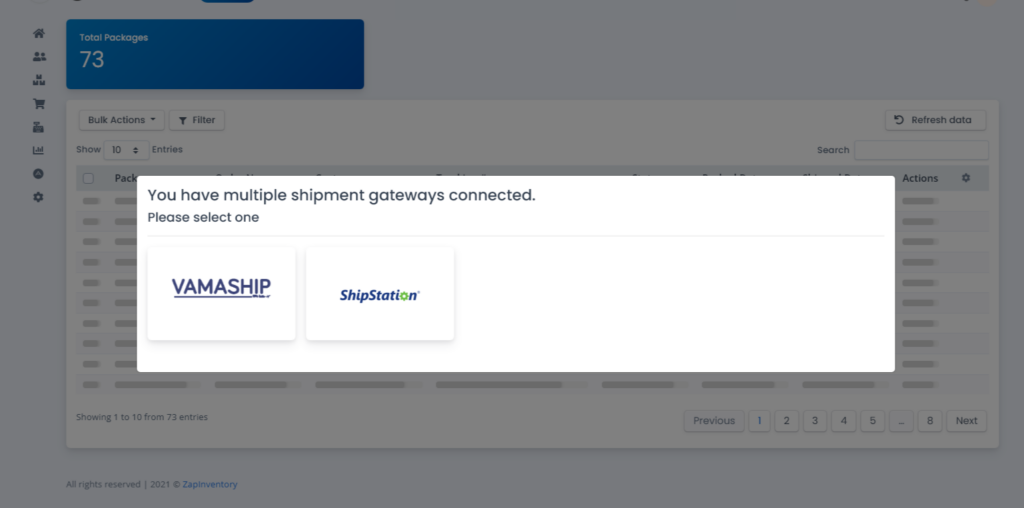Image resolution: width=1024 pixels, height=508 pixels.
Task: Click the settings gear in the sidebar
Action: (39, 197)
